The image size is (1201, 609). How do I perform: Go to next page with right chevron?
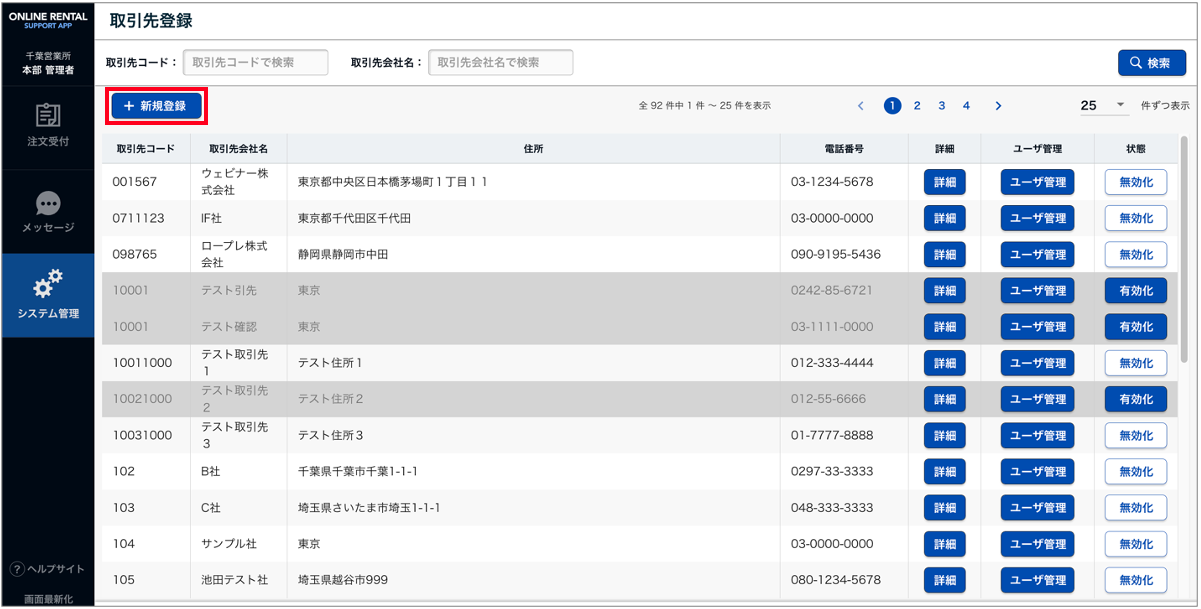998,106
